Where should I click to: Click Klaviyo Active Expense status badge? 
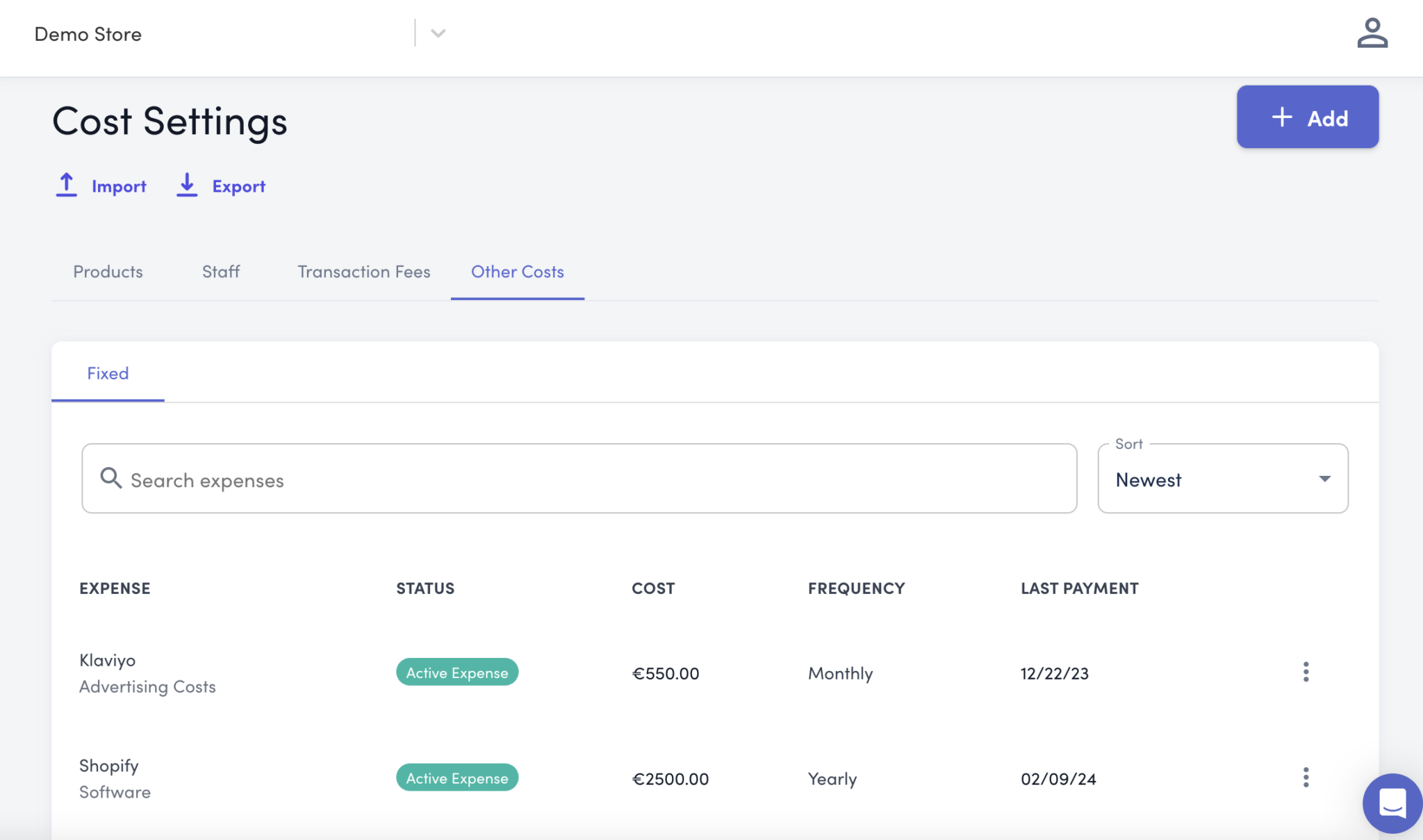click(457, 673)
